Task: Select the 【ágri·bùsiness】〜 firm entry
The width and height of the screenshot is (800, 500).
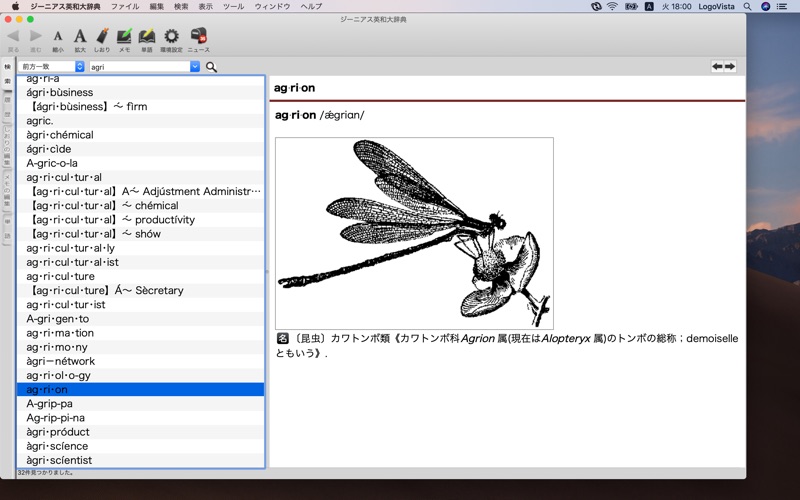Action: point(140,107)
